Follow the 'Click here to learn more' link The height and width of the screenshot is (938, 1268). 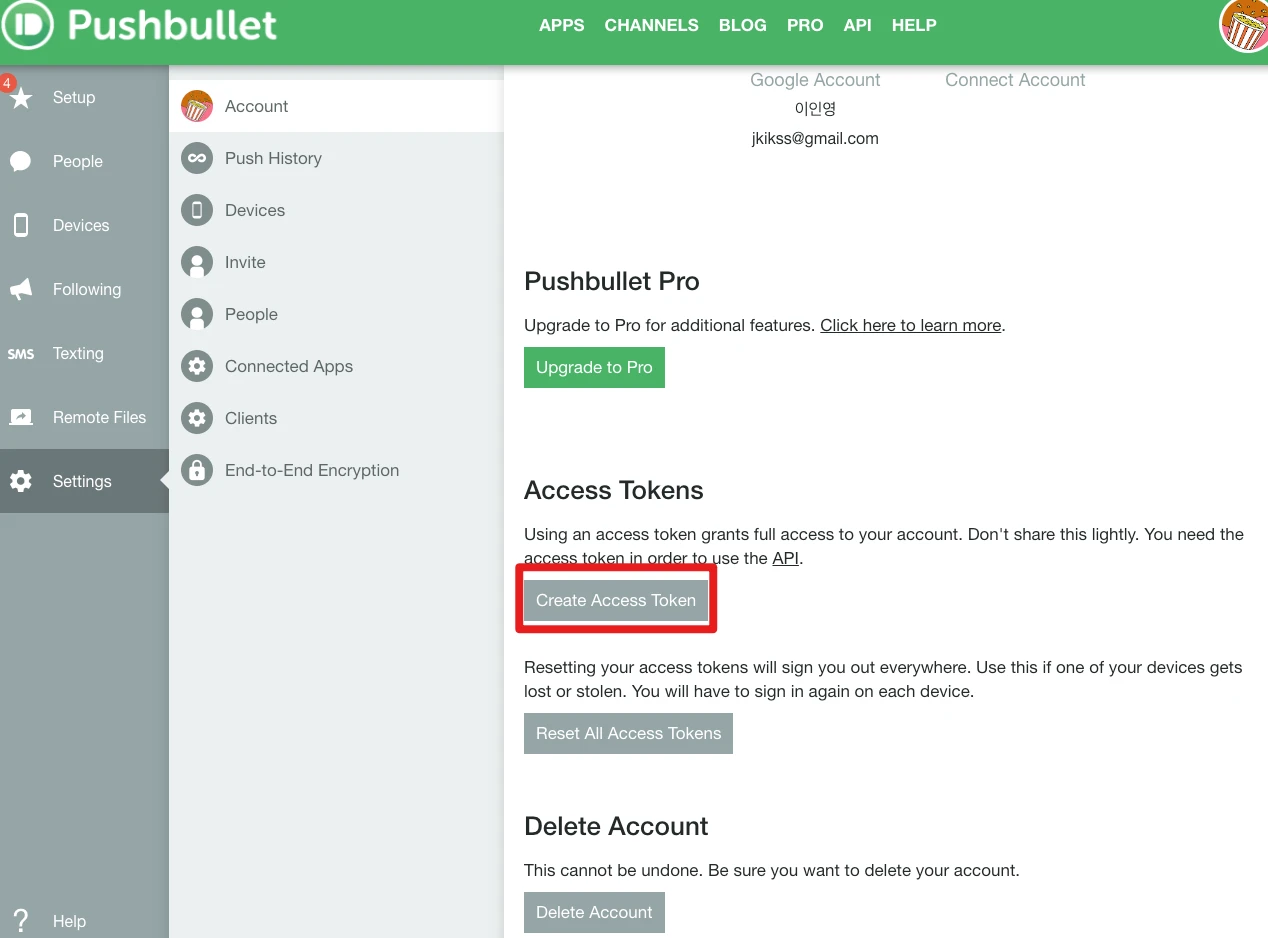tap(911, 325)
